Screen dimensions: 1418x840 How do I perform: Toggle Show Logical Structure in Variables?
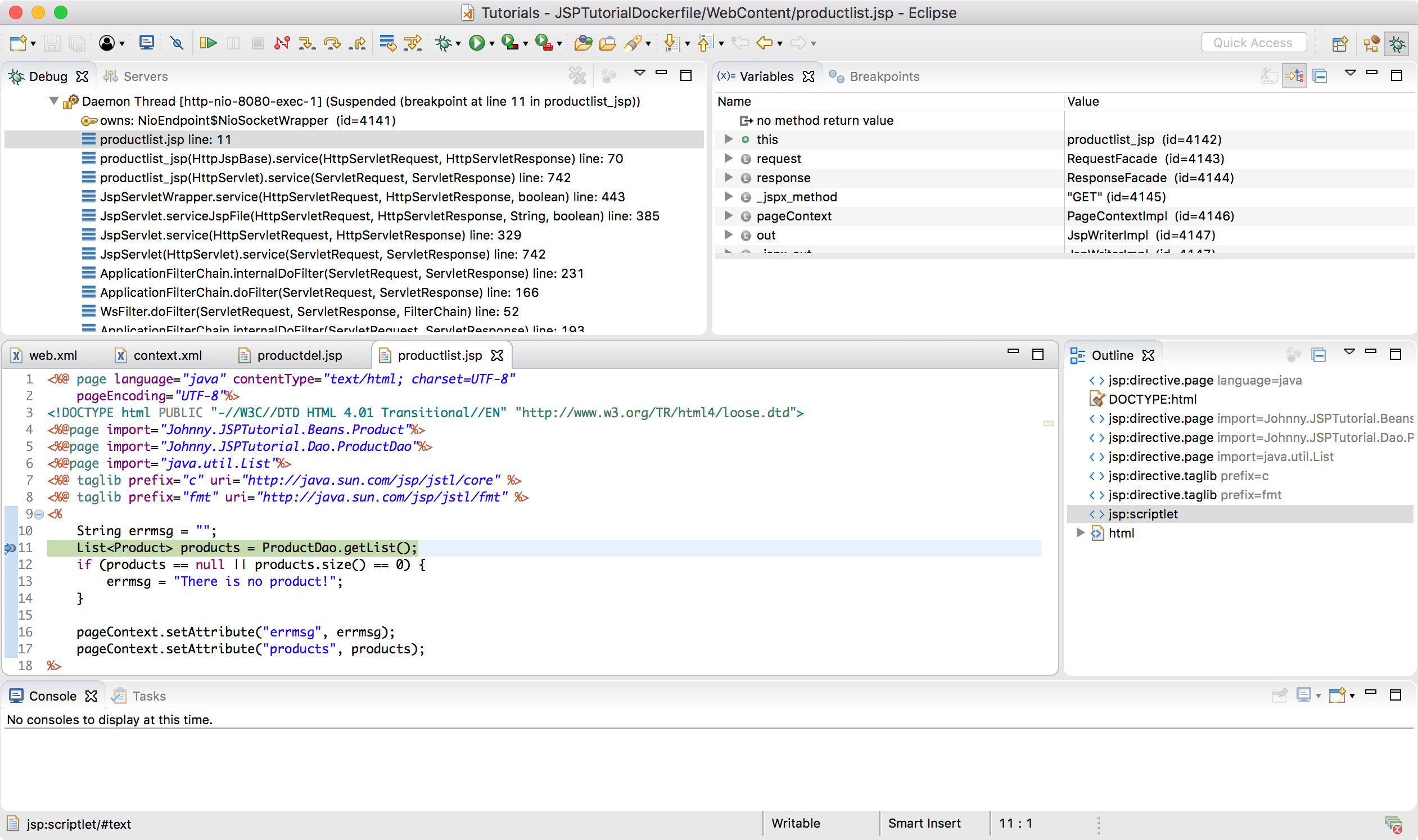coord(1294,76)
